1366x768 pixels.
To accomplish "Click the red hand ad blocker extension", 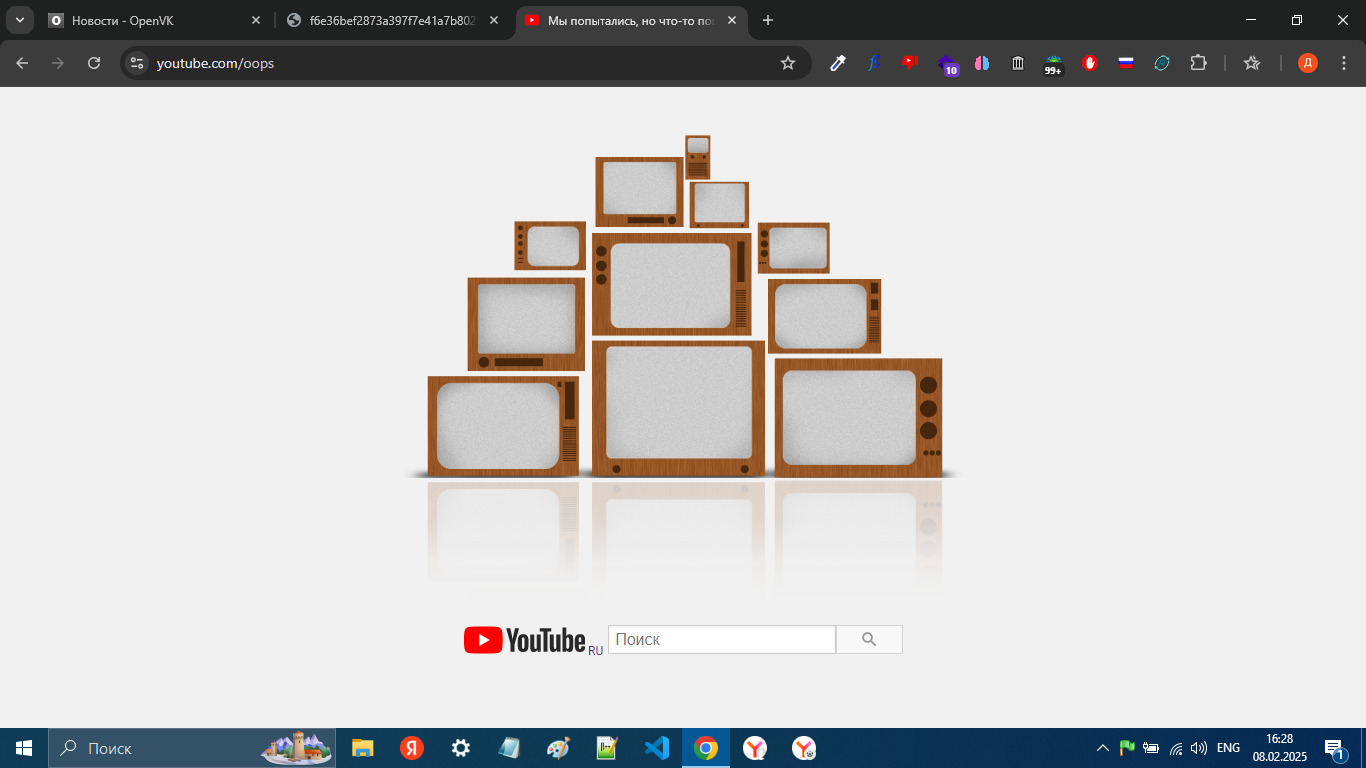I will point(1090,63).
